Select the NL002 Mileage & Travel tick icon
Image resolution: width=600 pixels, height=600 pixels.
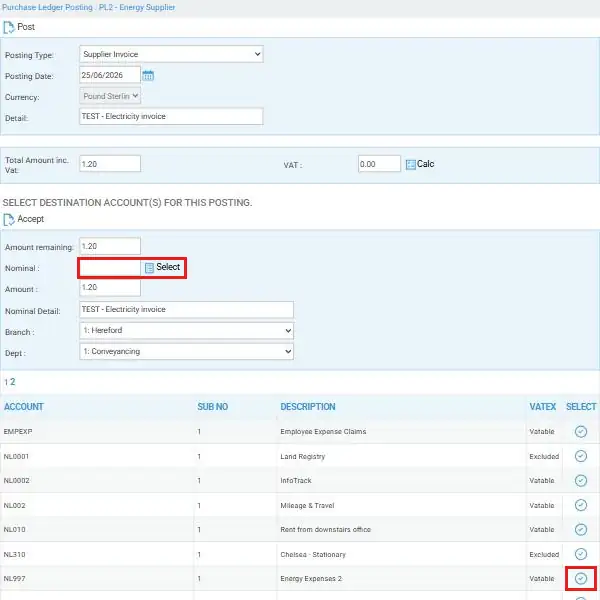(580, 505)
